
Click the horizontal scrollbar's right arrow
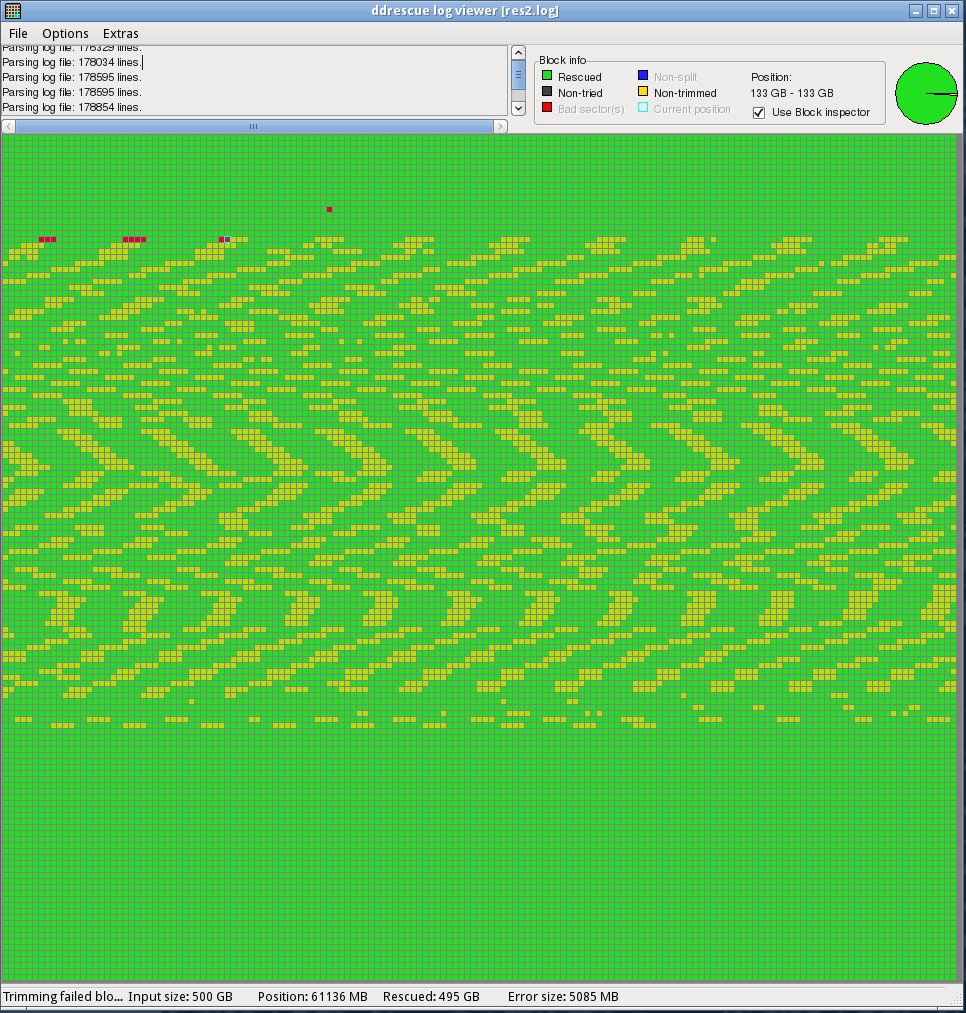tap(502, 126)
